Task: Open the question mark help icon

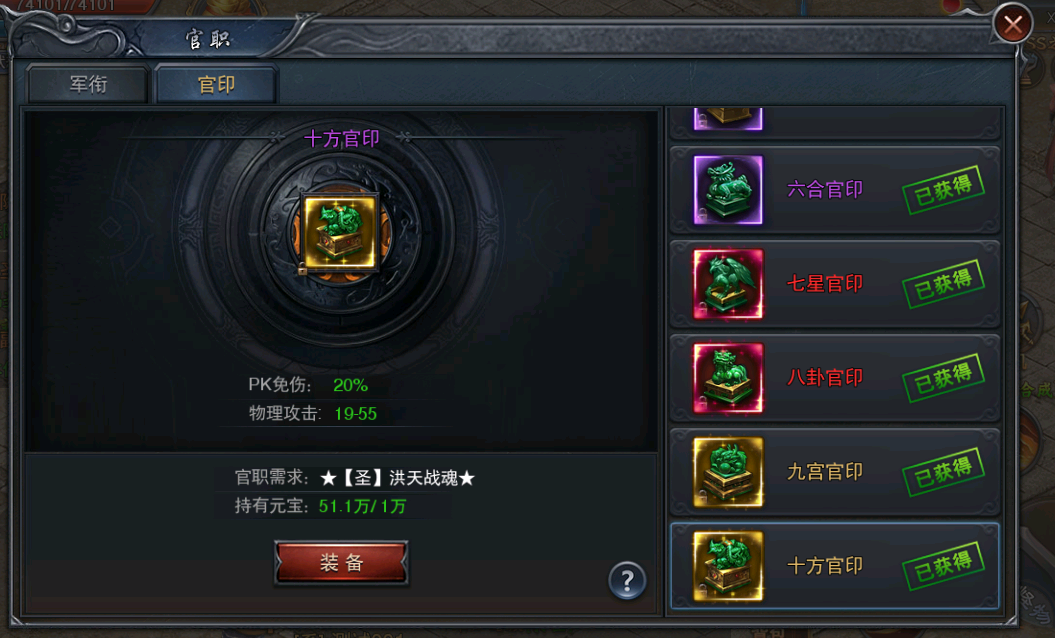Action: point(627,580)
